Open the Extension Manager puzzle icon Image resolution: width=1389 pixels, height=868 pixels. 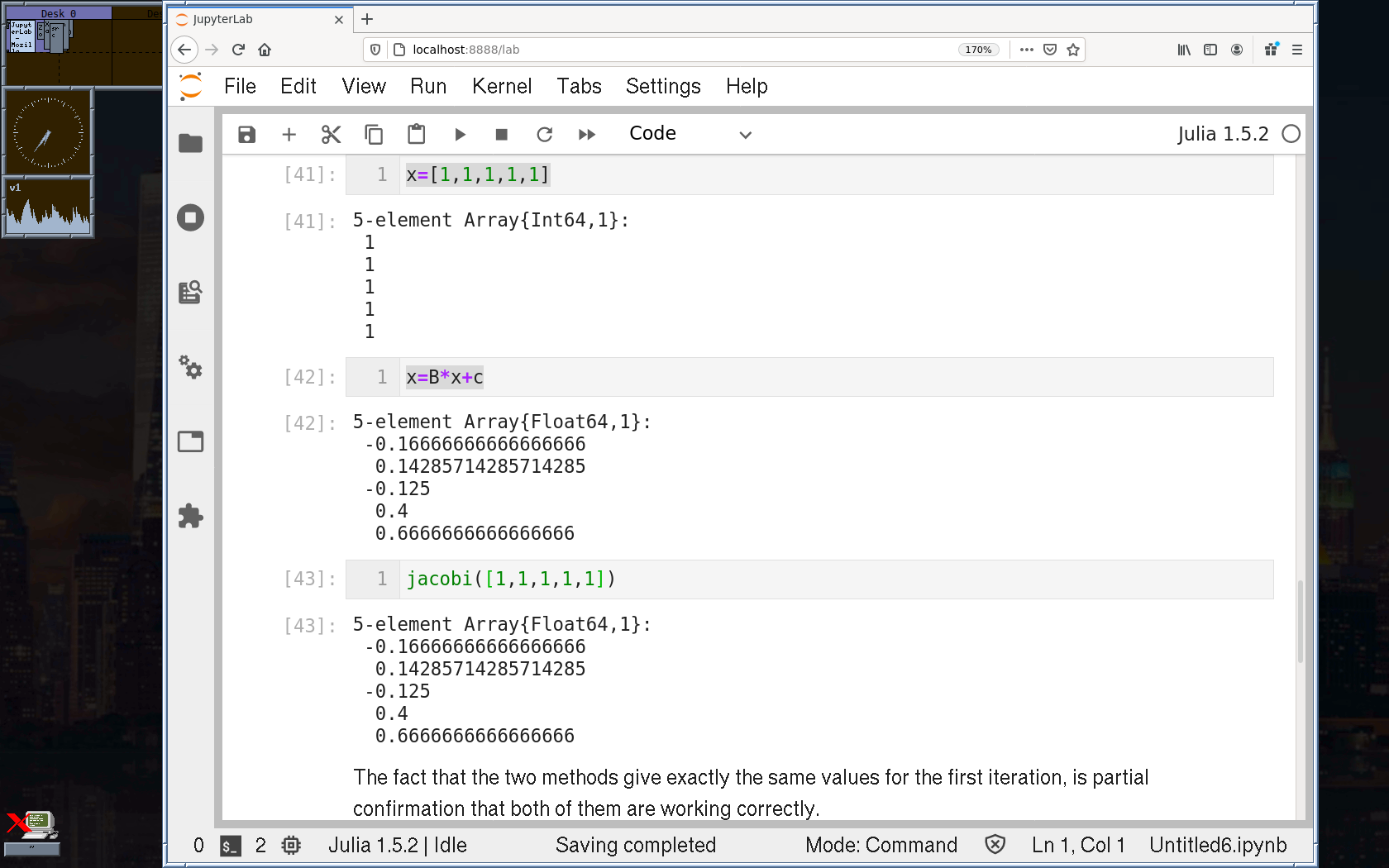point(190,517)
